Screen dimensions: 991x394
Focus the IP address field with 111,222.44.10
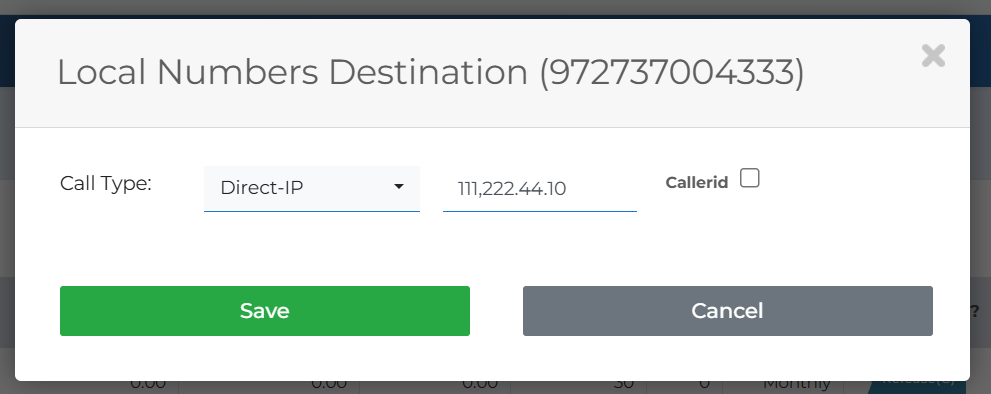[x=540, y=188]
